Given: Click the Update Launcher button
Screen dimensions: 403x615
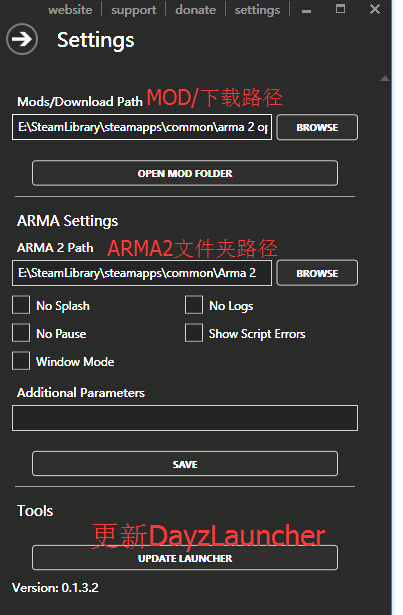Looking at the screenshot, I should click(x=185, y=558).
